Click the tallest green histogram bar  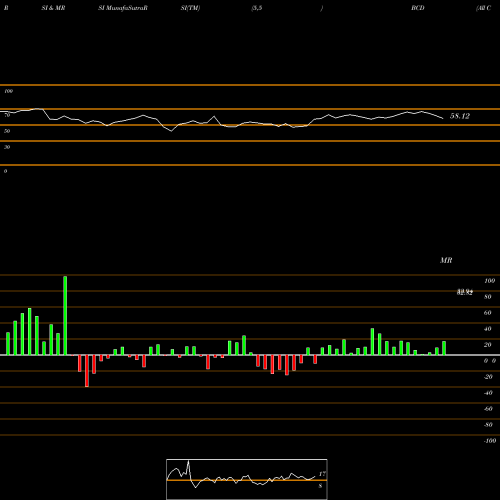pyautogui.click(x=65, y=315)
